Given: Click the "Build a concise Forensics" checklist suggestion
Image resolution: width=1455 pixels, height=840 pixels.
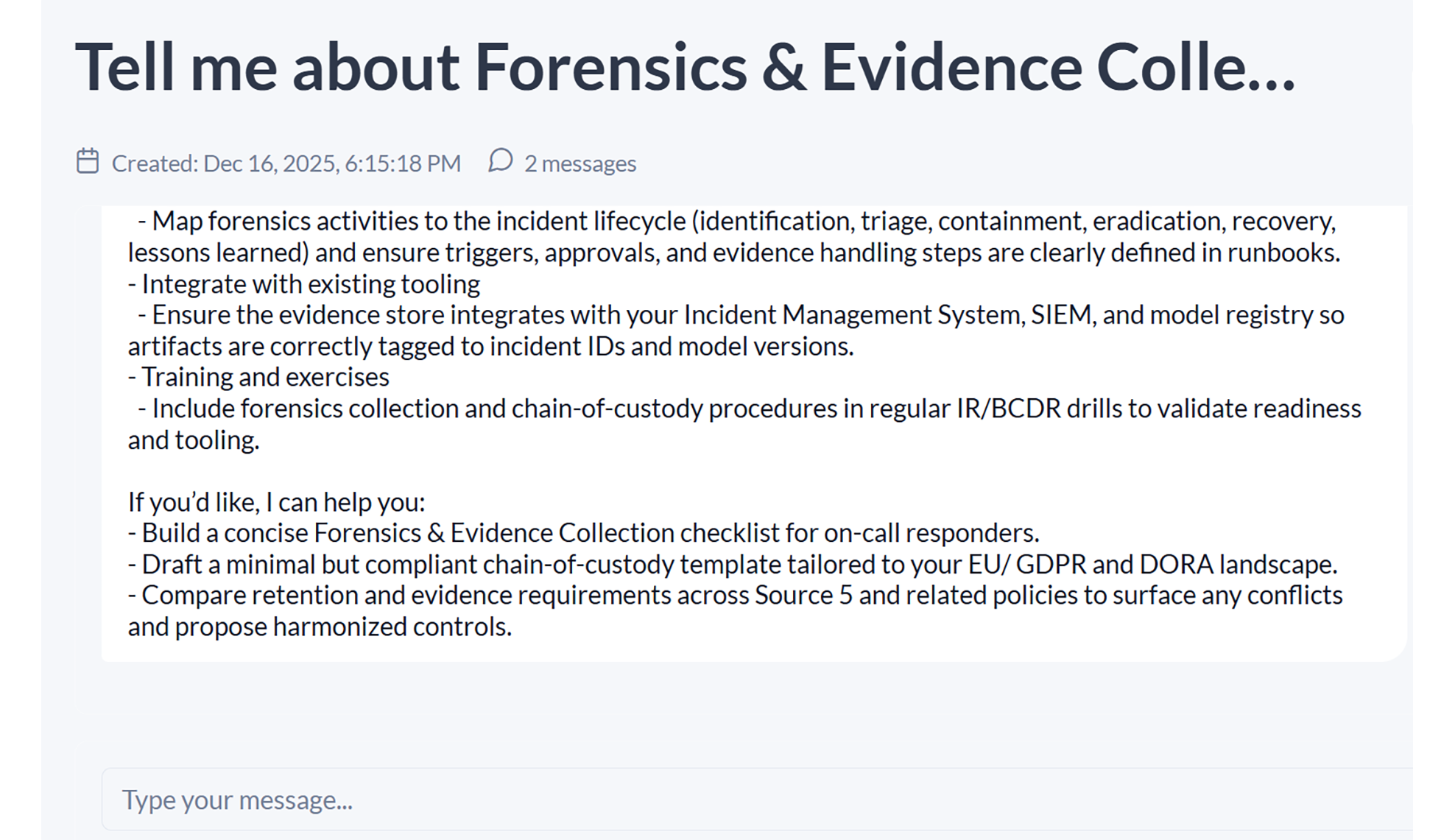Looking at the screenshot, I should coord(589,533).
